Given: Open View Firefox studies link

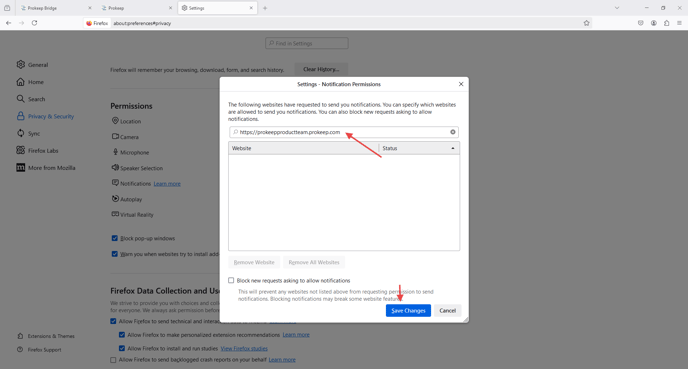Looking at the screenshot, I should click(x=244, y=348).
